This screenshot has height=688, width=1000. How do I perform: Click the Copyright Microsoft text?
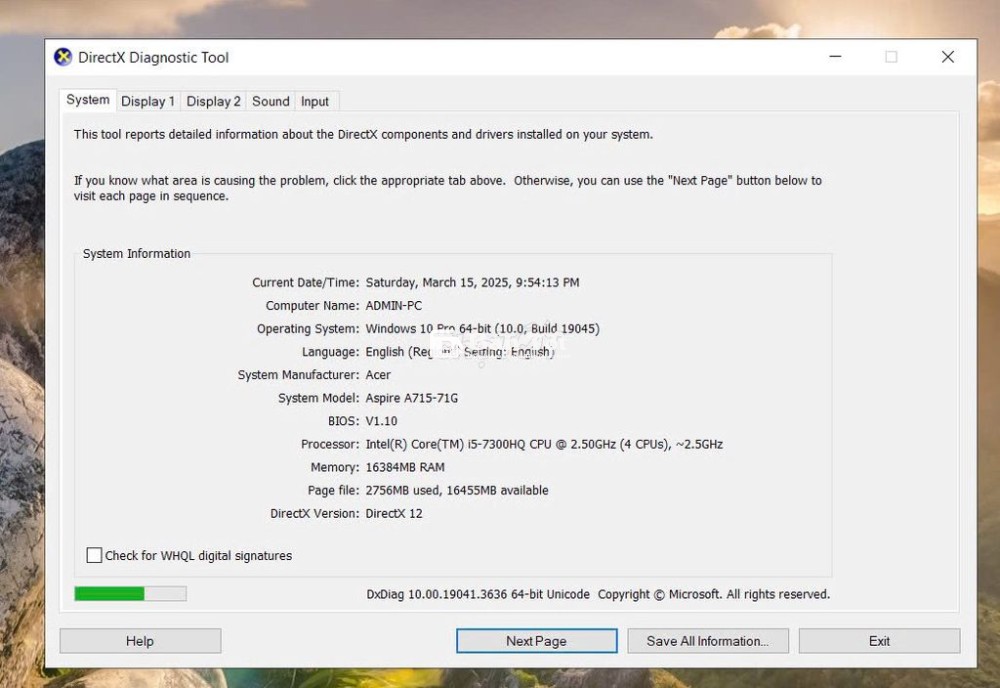714,594
